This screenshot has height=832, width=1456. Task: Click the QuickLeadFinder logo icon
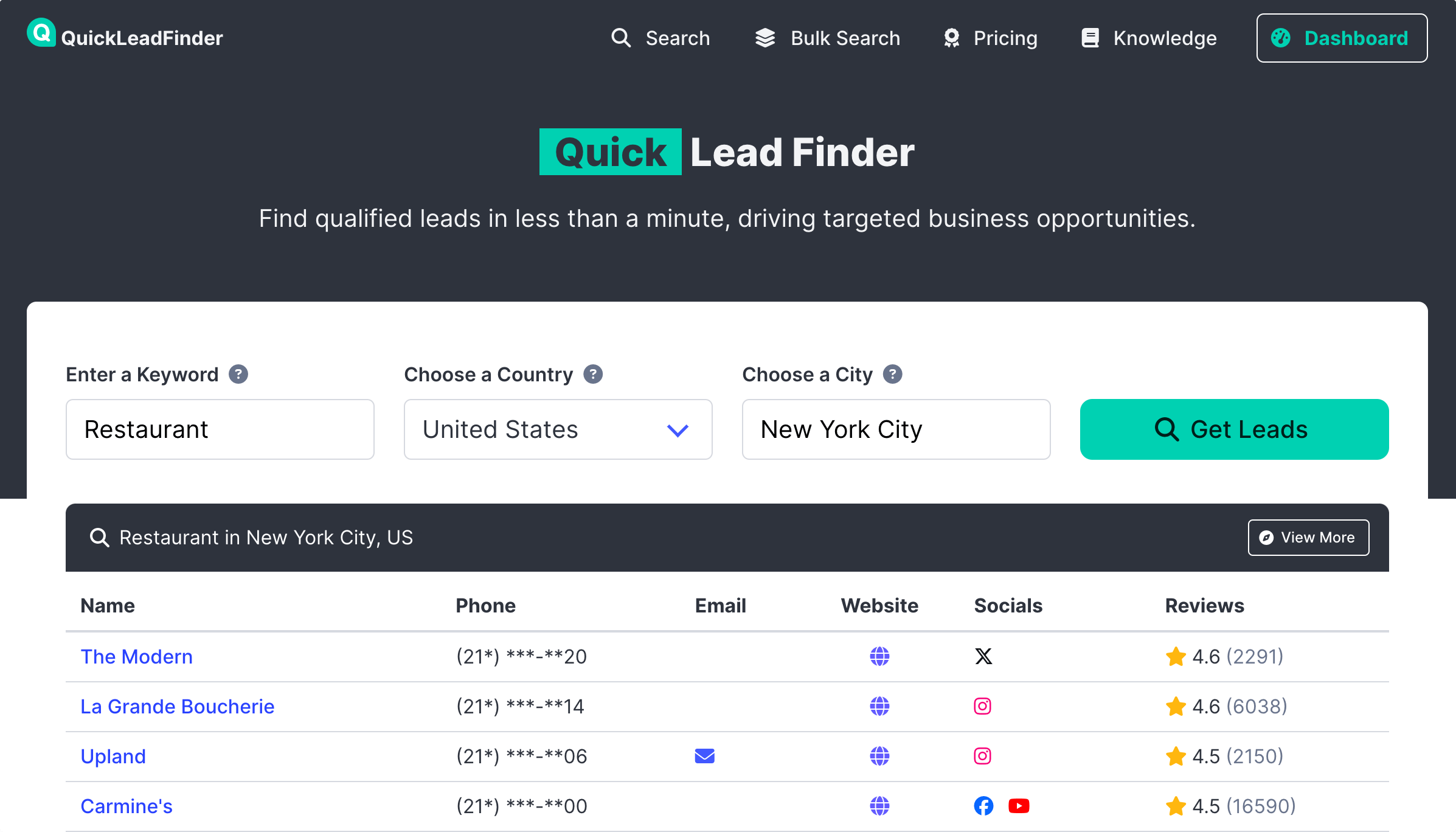coord(41,33)
